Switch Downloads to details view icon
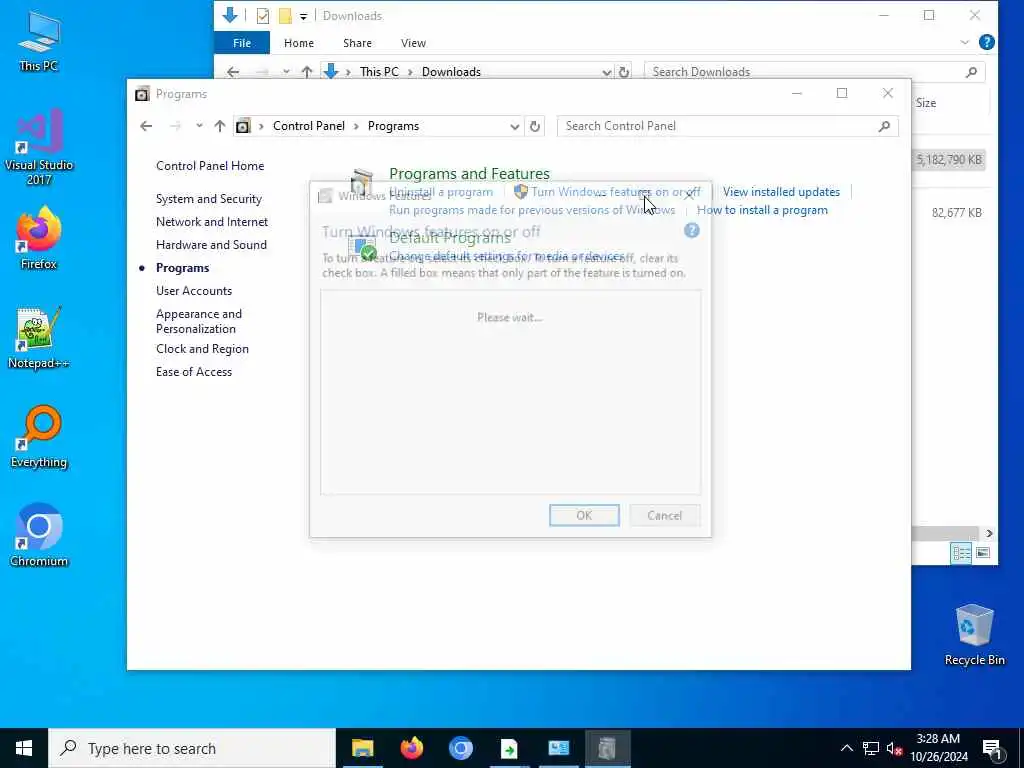This screenshot has height=768, width=1024. click(x=961, y=553)
